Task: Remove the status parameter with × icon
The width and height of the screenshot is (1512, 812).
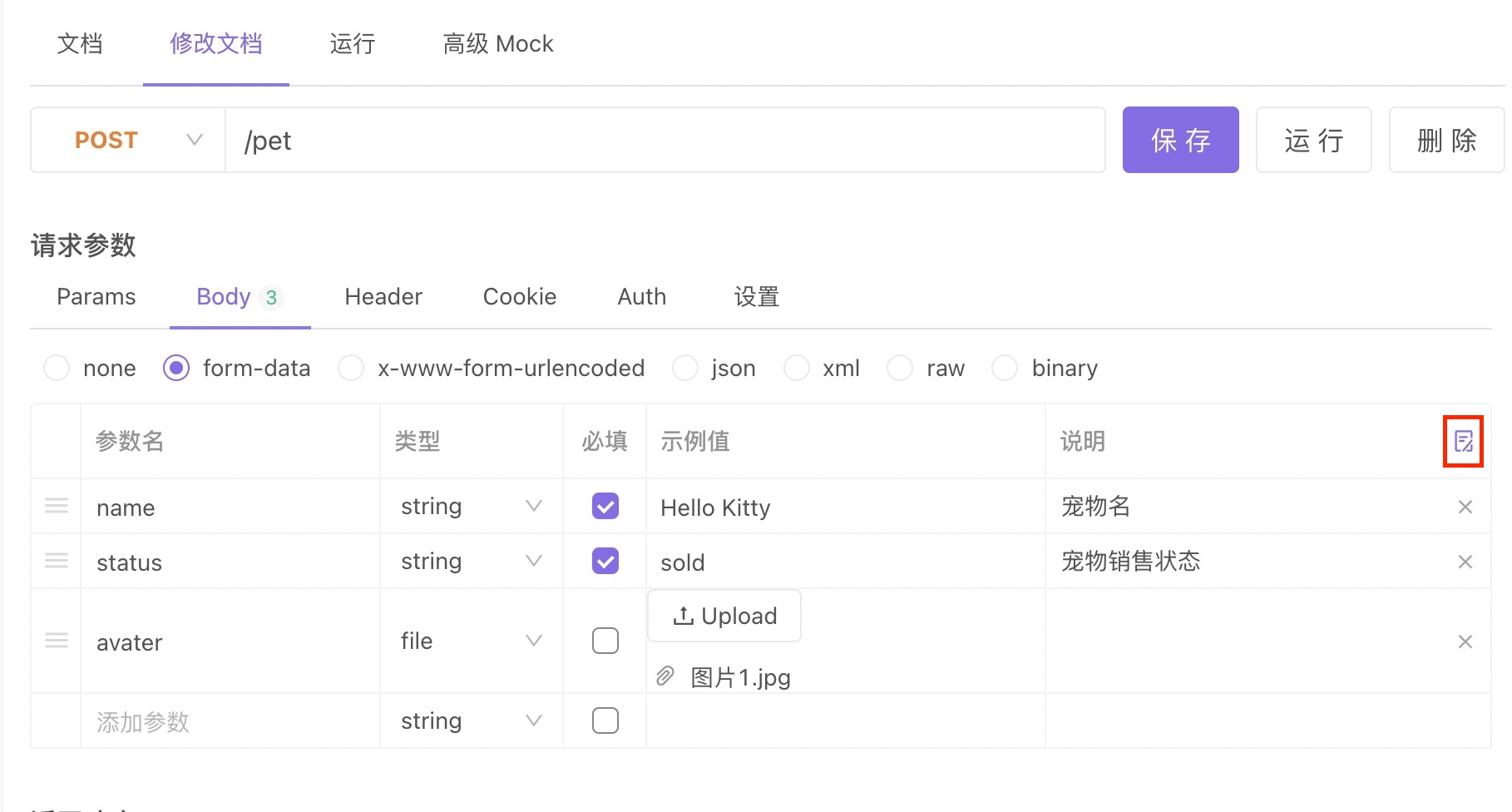Action: pyautogui.click(x=1465, y=561)
